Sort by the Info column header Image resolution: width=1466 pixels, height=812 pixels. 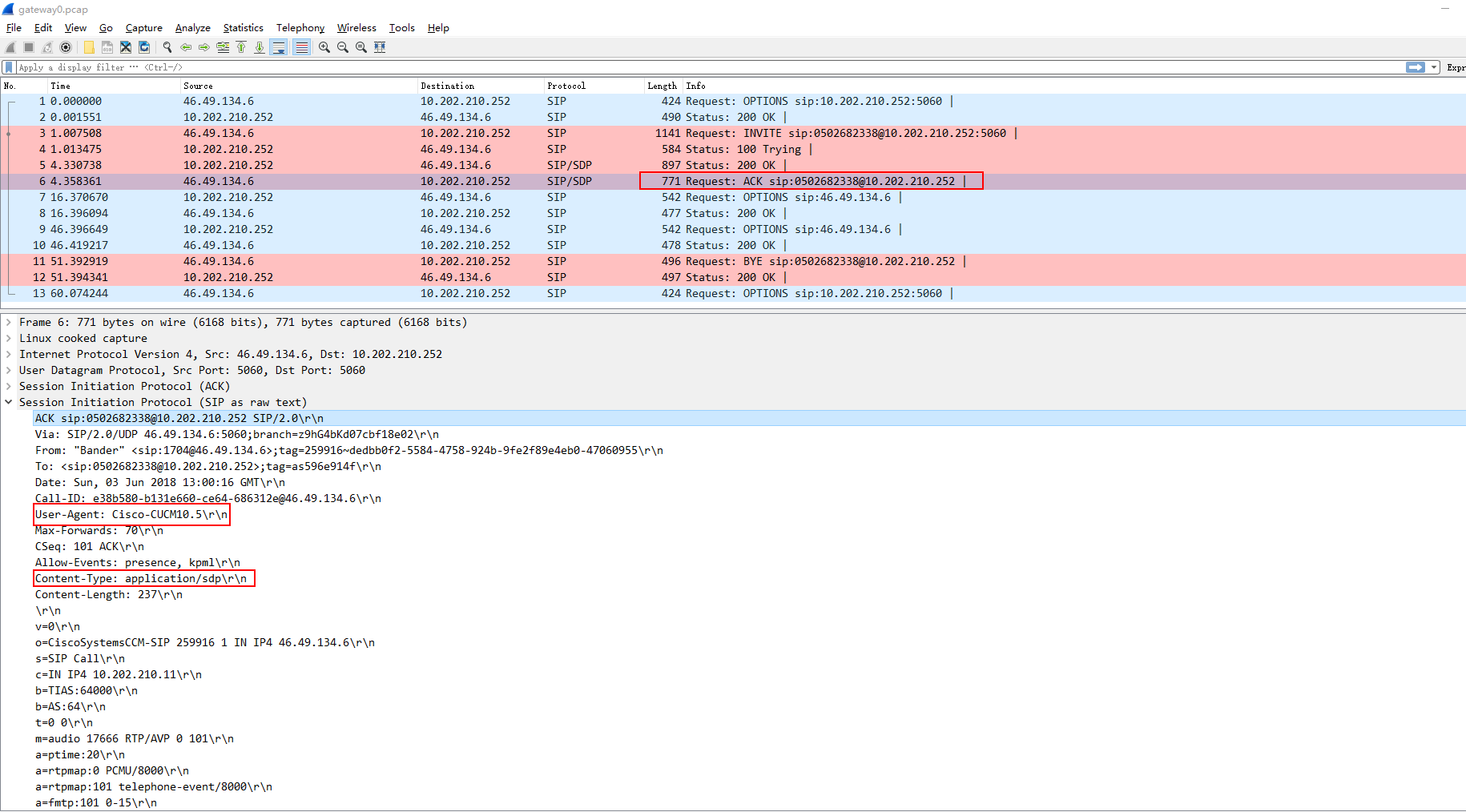click(1073, 86)
